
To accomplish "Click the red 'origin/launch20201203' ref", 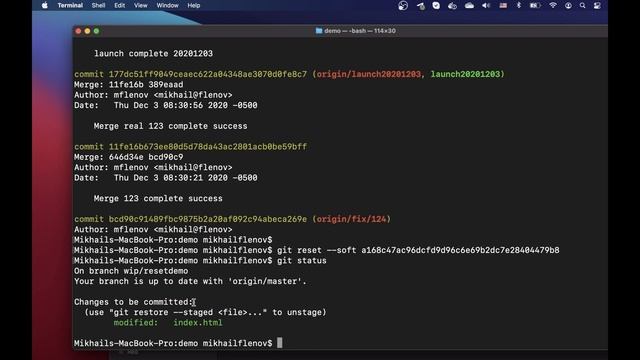I will pyautogui.click(x=369, y=74).
